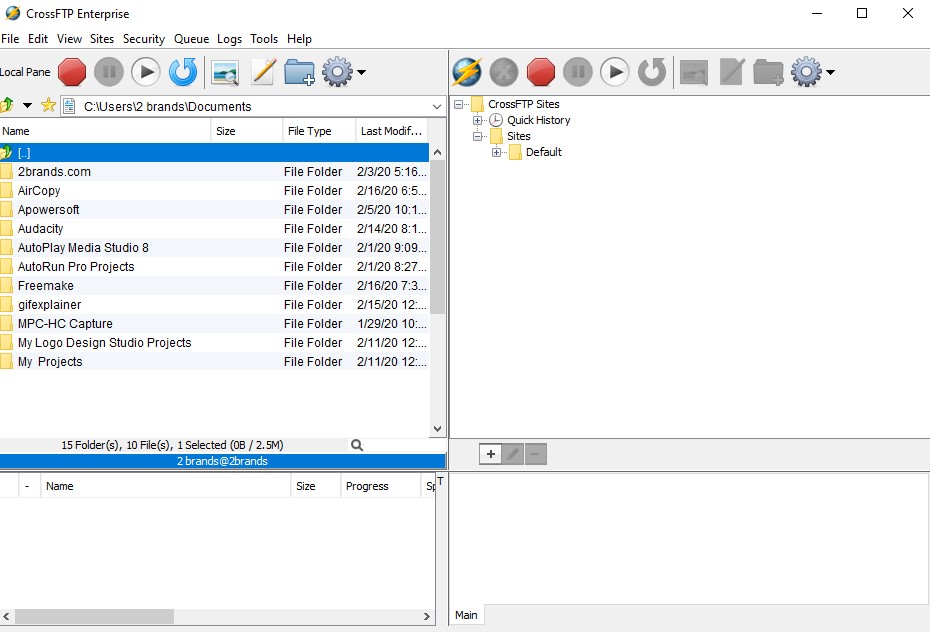Screen dimensions: 930x632
Task: Open the Sites menu
Action: coord(102,39)
